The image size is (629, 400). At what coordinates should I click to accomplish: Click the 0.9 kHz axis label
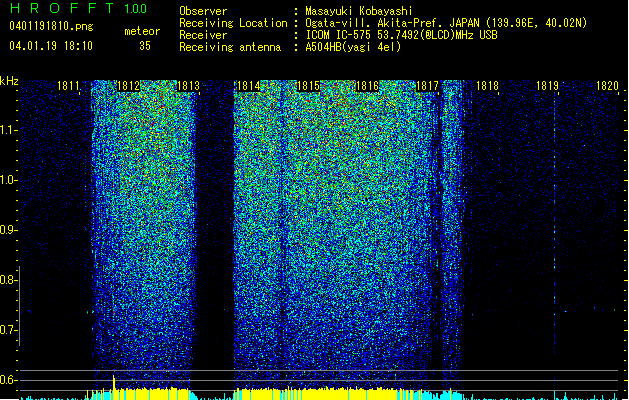8,230
